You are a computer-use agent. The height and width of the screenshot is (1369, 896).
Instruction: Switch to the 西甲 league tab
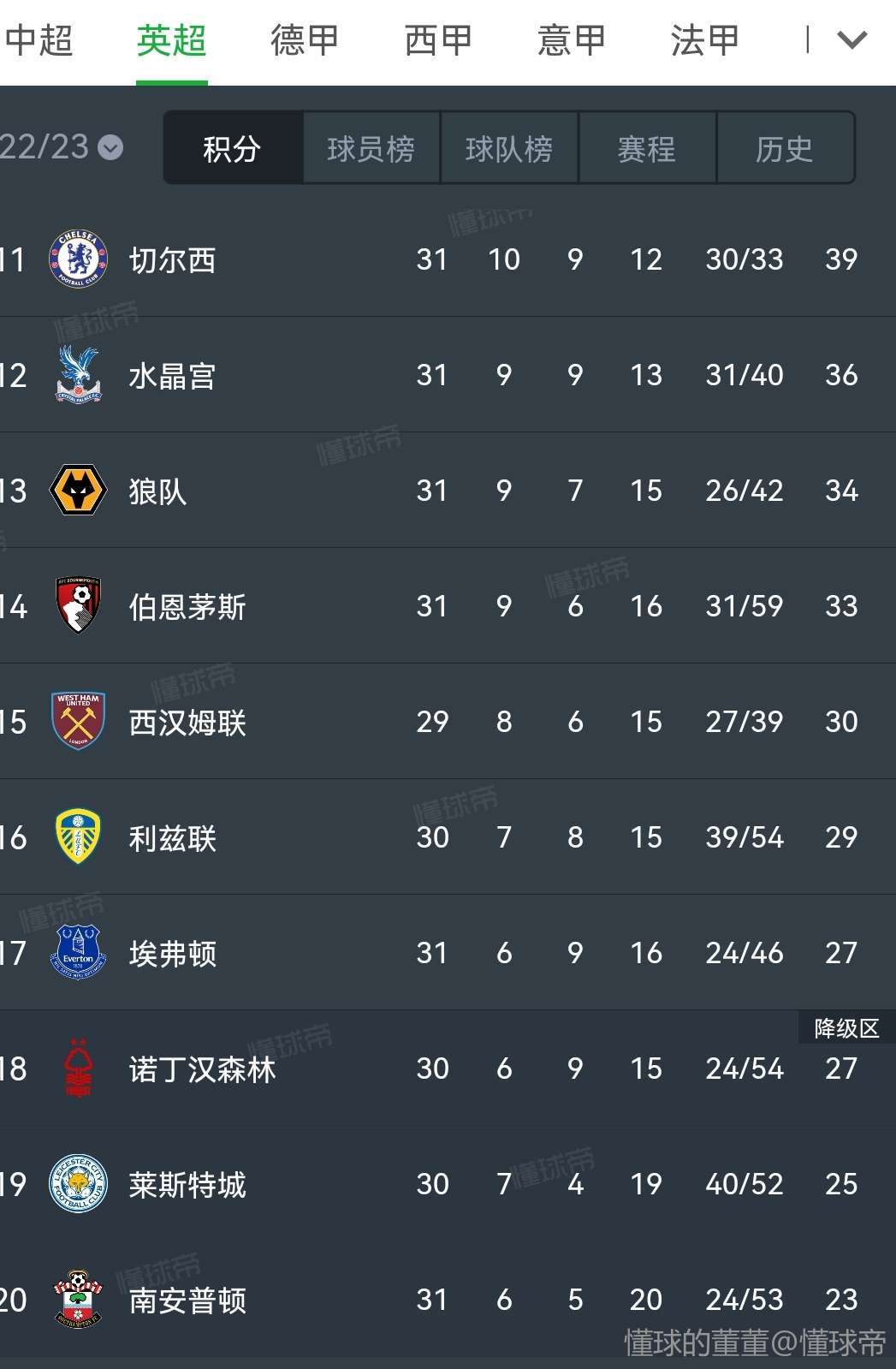[438, 40]
